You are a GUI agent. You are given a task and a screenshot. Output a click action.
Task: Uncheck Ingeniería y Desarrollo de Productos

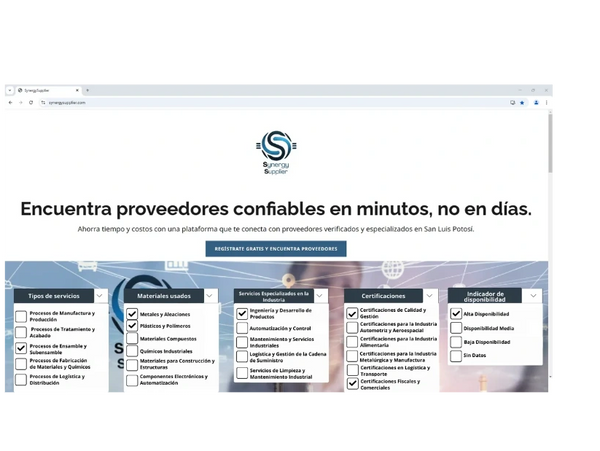242,314
